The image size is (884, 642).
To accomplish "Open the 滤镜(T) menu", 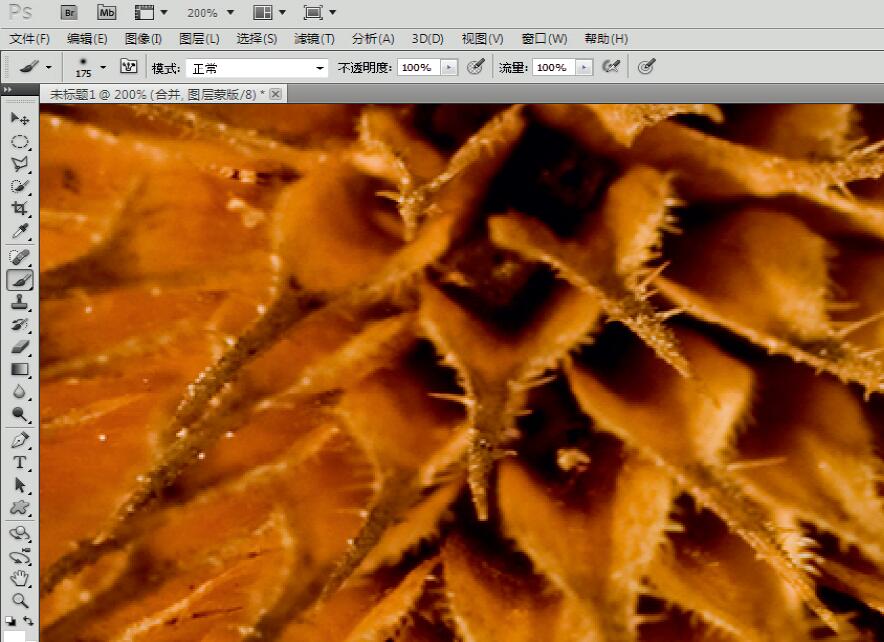I will 314,39.
